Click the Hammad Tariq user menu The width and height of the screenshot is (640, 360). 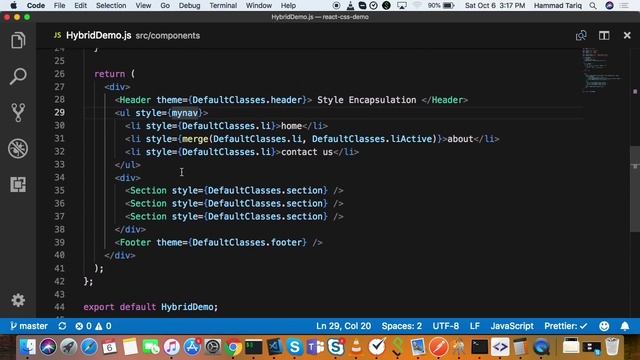click(558, 5)
